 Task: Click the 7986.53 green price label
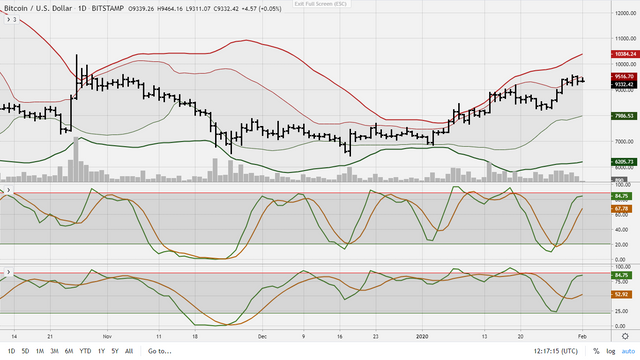click(624, 116)
